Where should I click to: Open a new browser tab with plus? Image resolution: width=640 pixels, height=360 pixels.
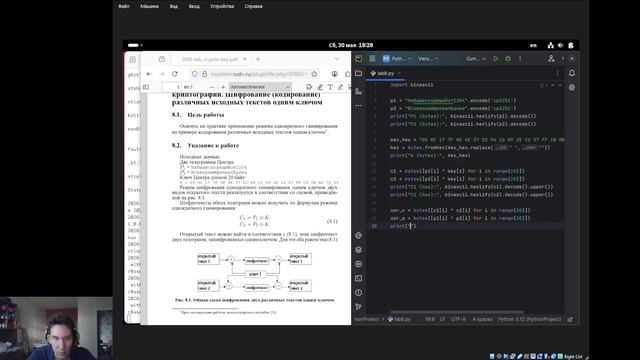[x=258, y=59]
